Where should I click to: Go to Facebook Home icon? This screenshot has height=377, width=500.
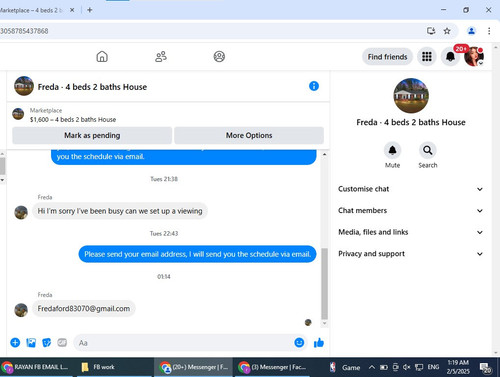(102, 56)
